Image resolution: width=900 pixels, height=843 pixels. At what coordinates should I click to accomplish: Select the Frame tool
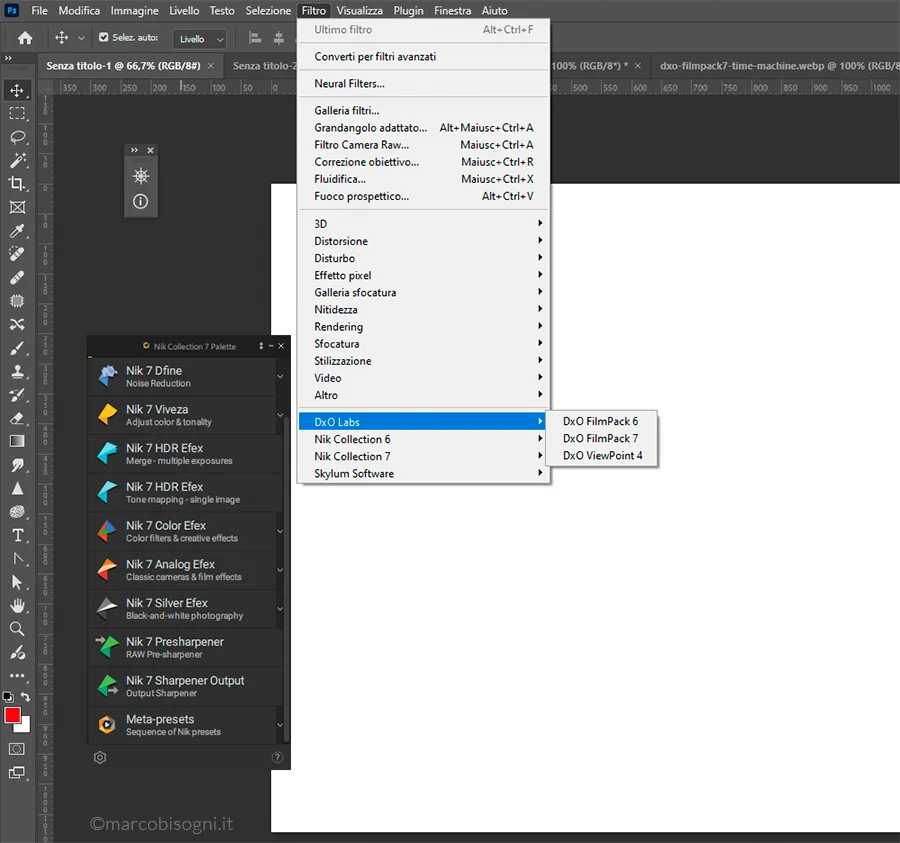click(17, 207)
